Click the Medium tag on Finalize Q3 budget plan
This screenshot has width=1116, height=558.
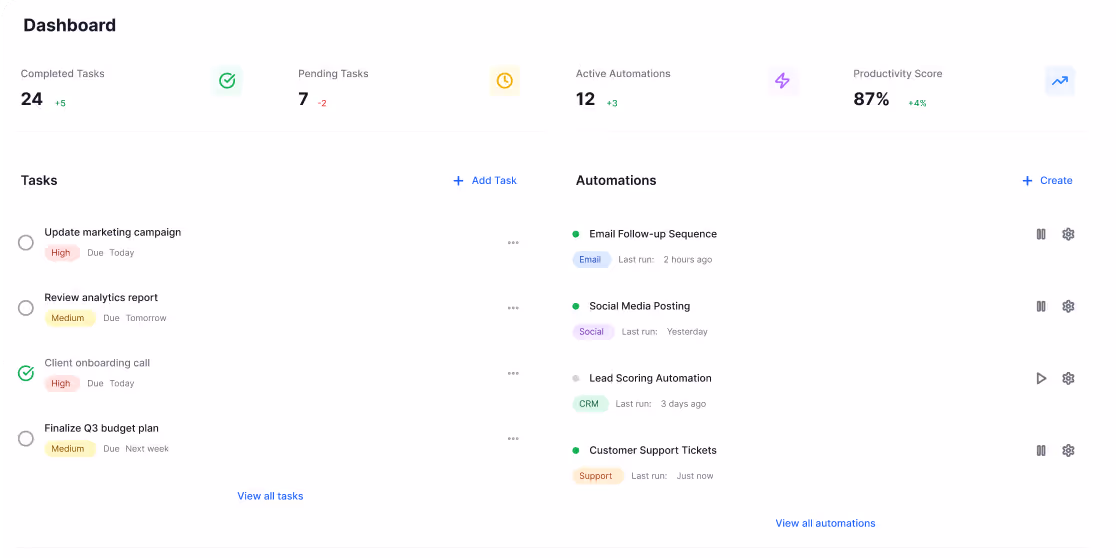pyautogui.click(x=69, y=449)
